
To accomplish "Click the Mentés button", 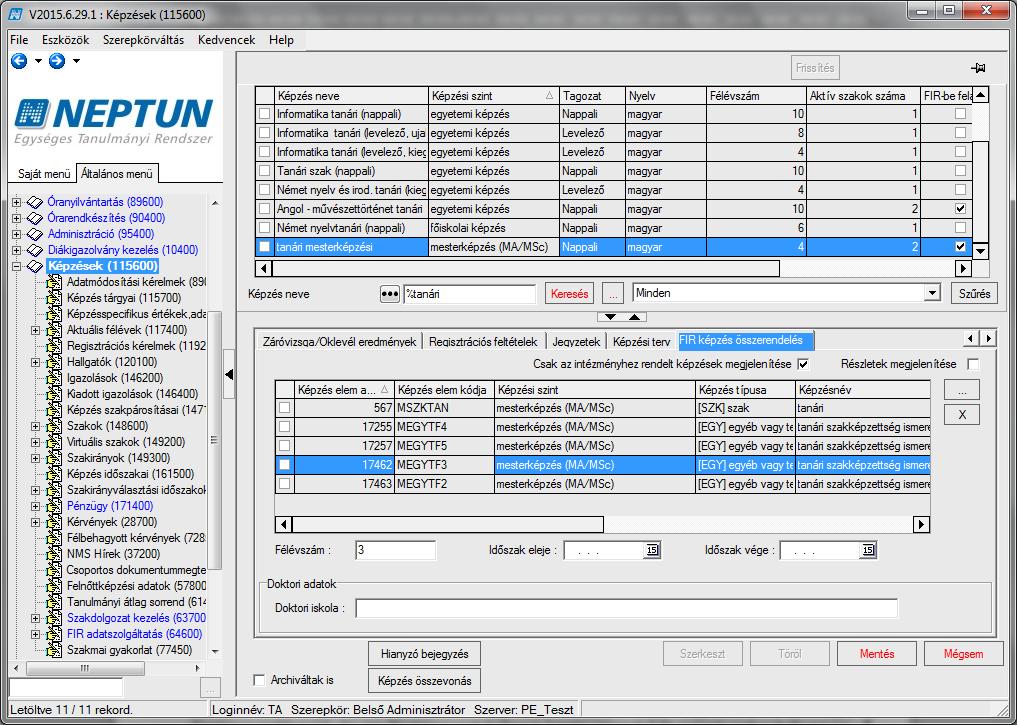I will pyautogui.click(x=877, y=654).
